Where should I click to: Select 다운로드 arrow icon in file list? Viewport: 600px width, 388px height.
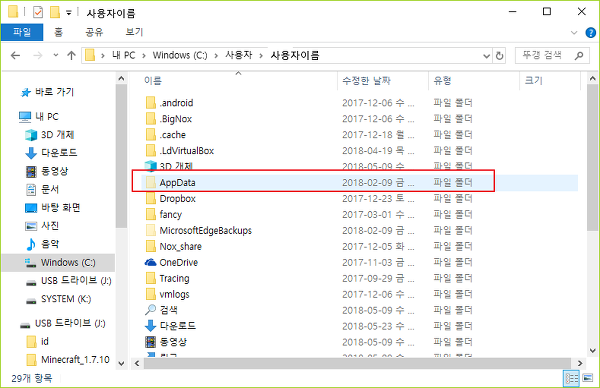click(x=151, y=326)
